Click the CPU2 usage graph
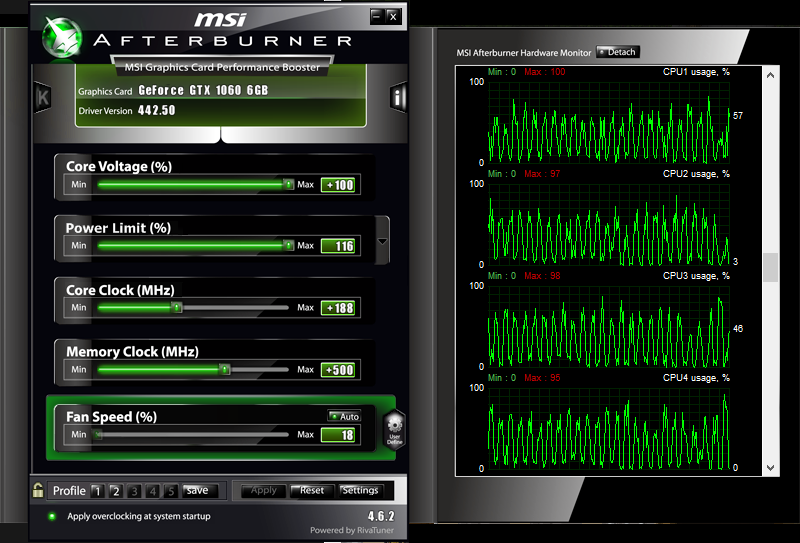 click(609, 225)
